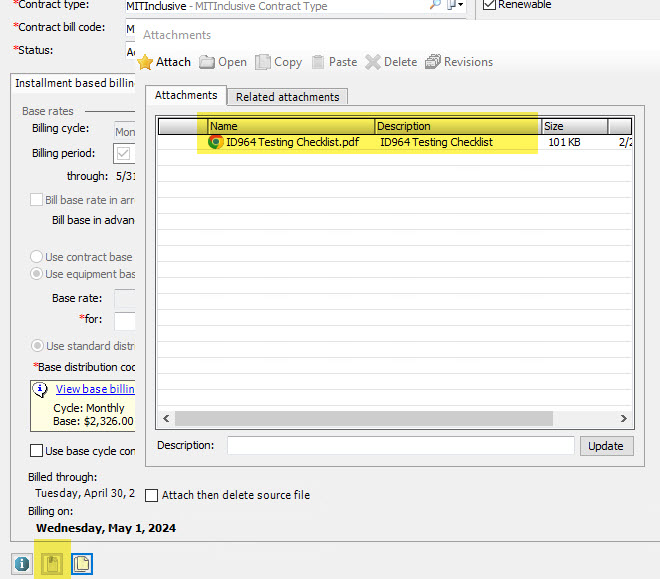The image size is (660, 579).
Task: Click the horizontal scrollbar thumb
Action: coord(364,419)
